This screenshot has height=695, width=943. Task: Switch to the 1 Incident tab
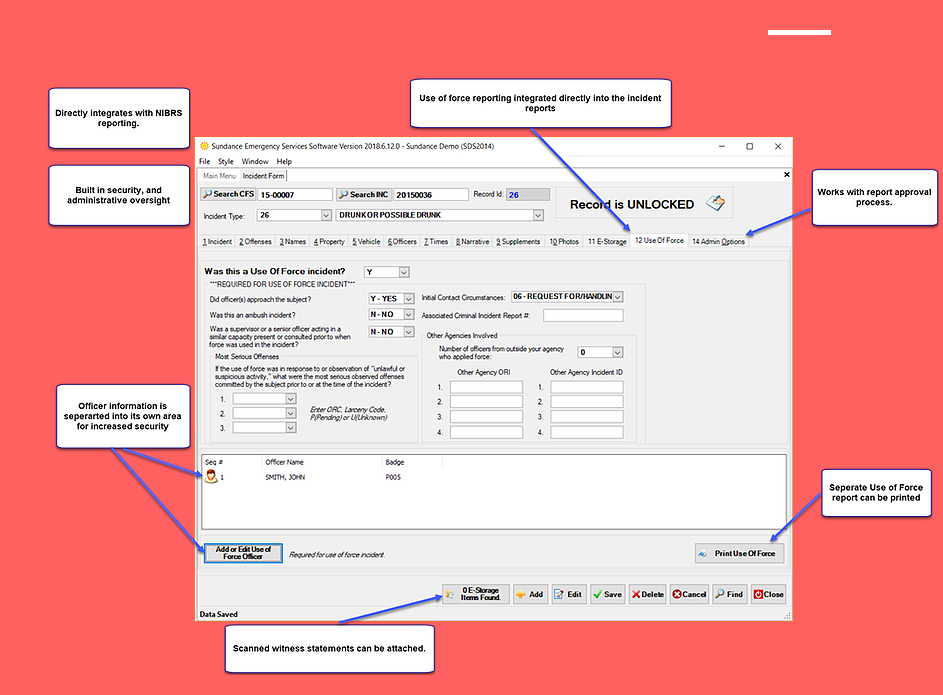click(217, 242)
